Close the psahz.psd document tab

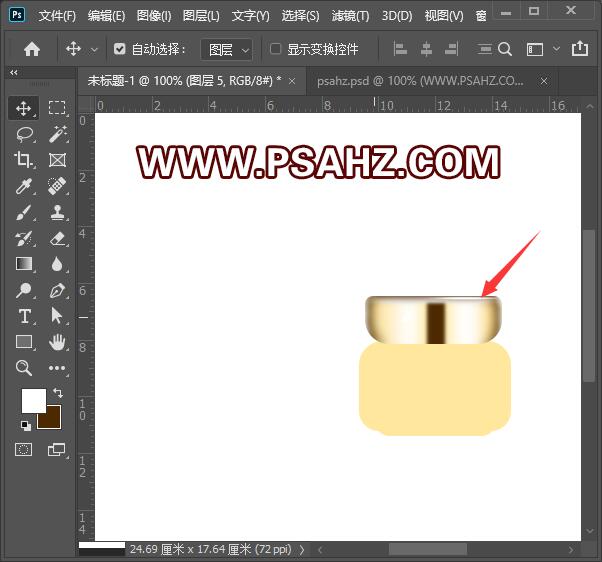[544, 81]
